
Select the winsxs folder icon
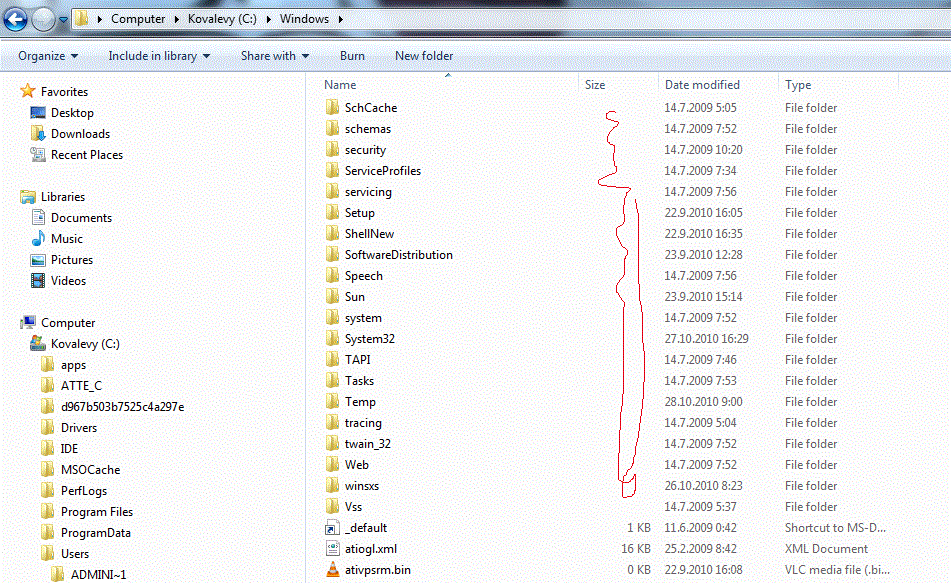click(332, 485)
